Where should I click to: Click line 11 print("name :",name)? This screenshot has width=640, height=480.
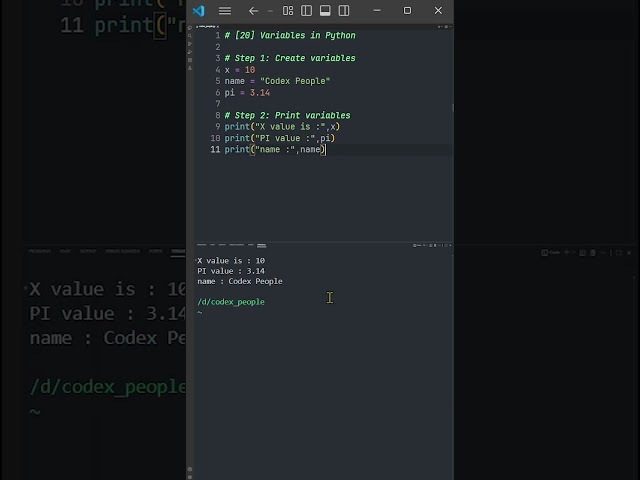click(275, 149)
